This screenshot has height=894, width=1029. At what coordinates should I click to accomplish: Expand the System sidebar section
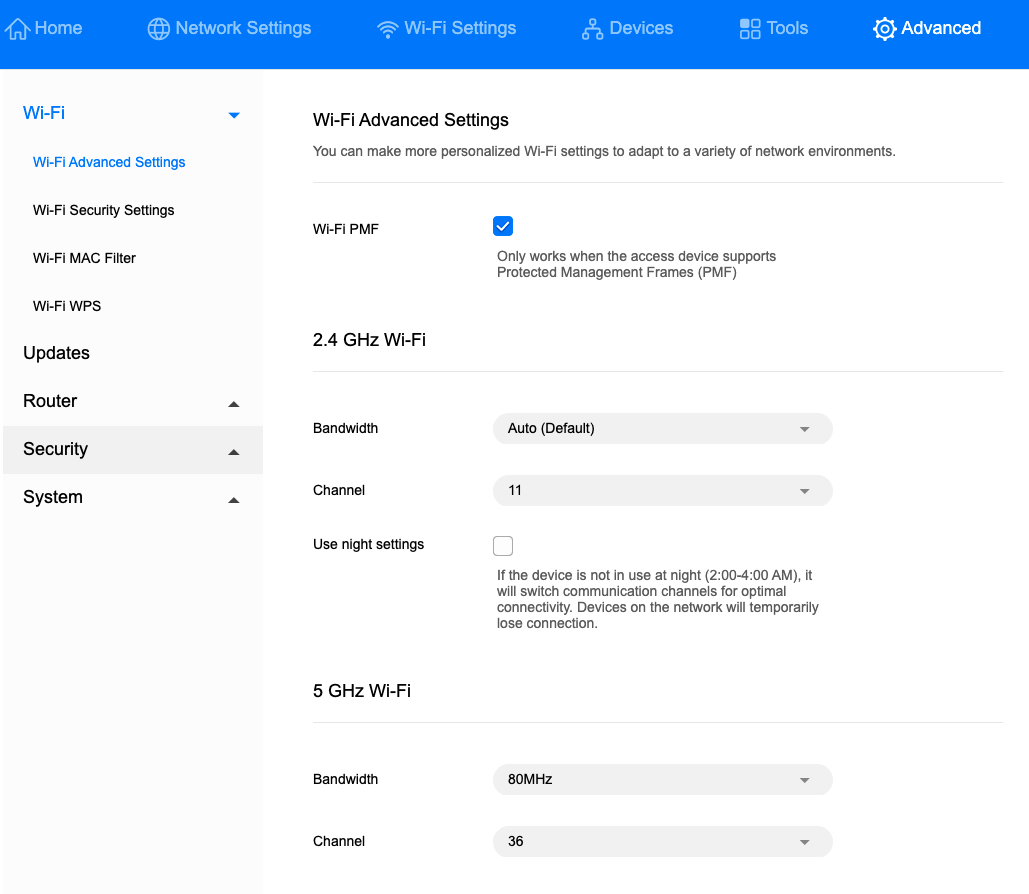pyautogui.click(x=234, y=499)
